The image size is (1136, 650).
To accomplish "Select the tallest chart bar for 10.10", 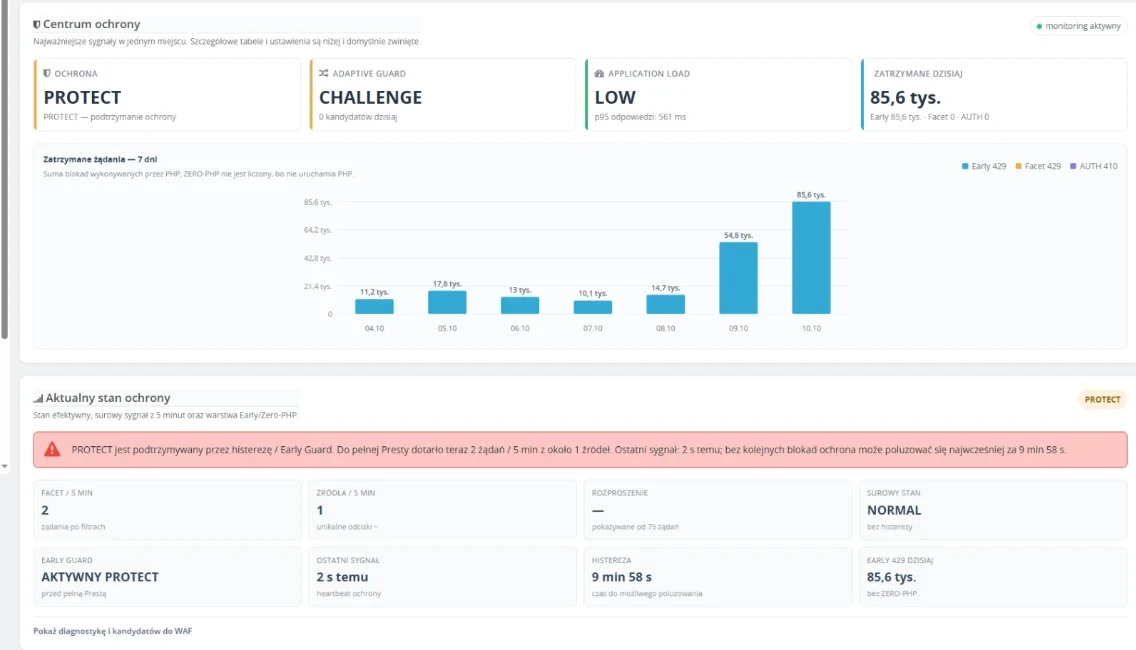I will point(811,258).
